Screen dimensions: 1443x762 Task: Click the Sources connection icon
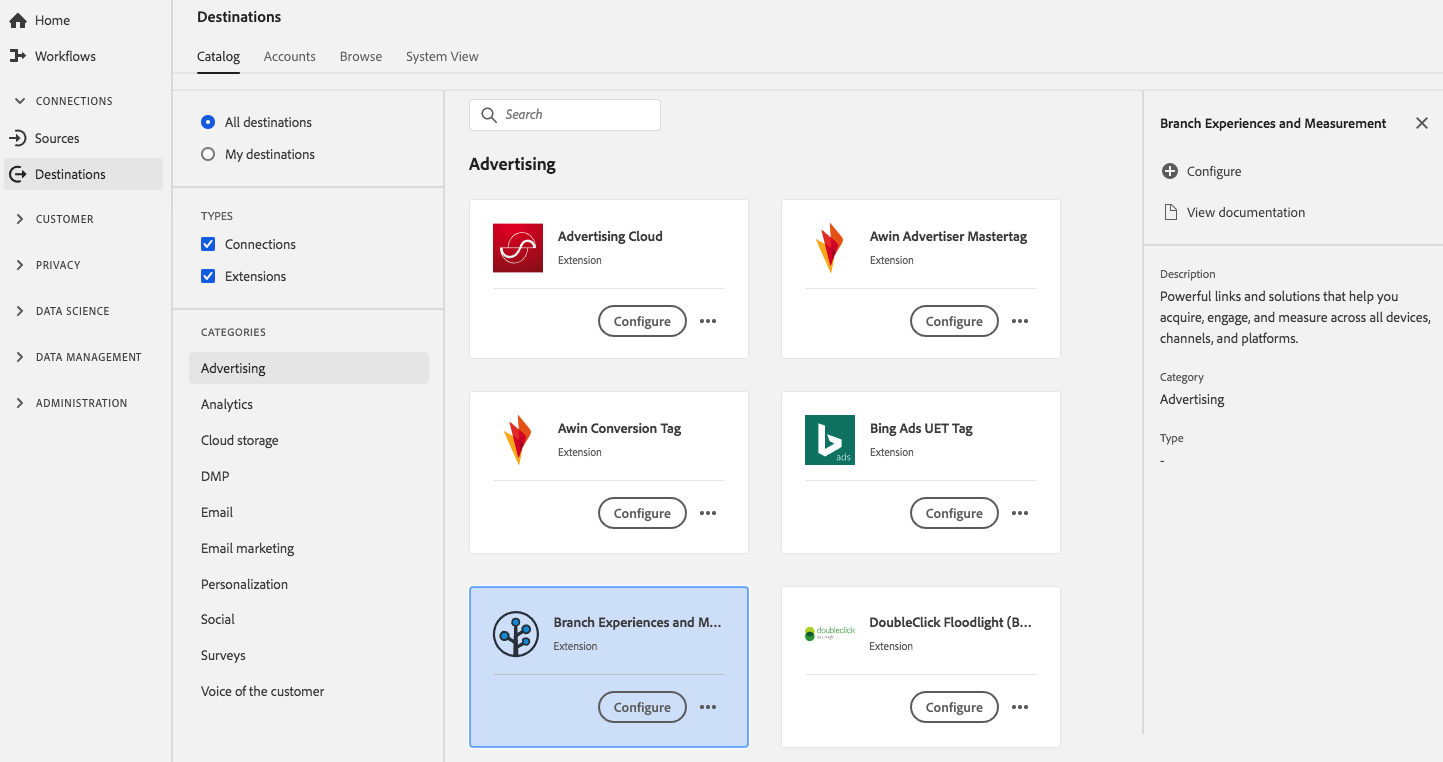click(x=18, y=138)
